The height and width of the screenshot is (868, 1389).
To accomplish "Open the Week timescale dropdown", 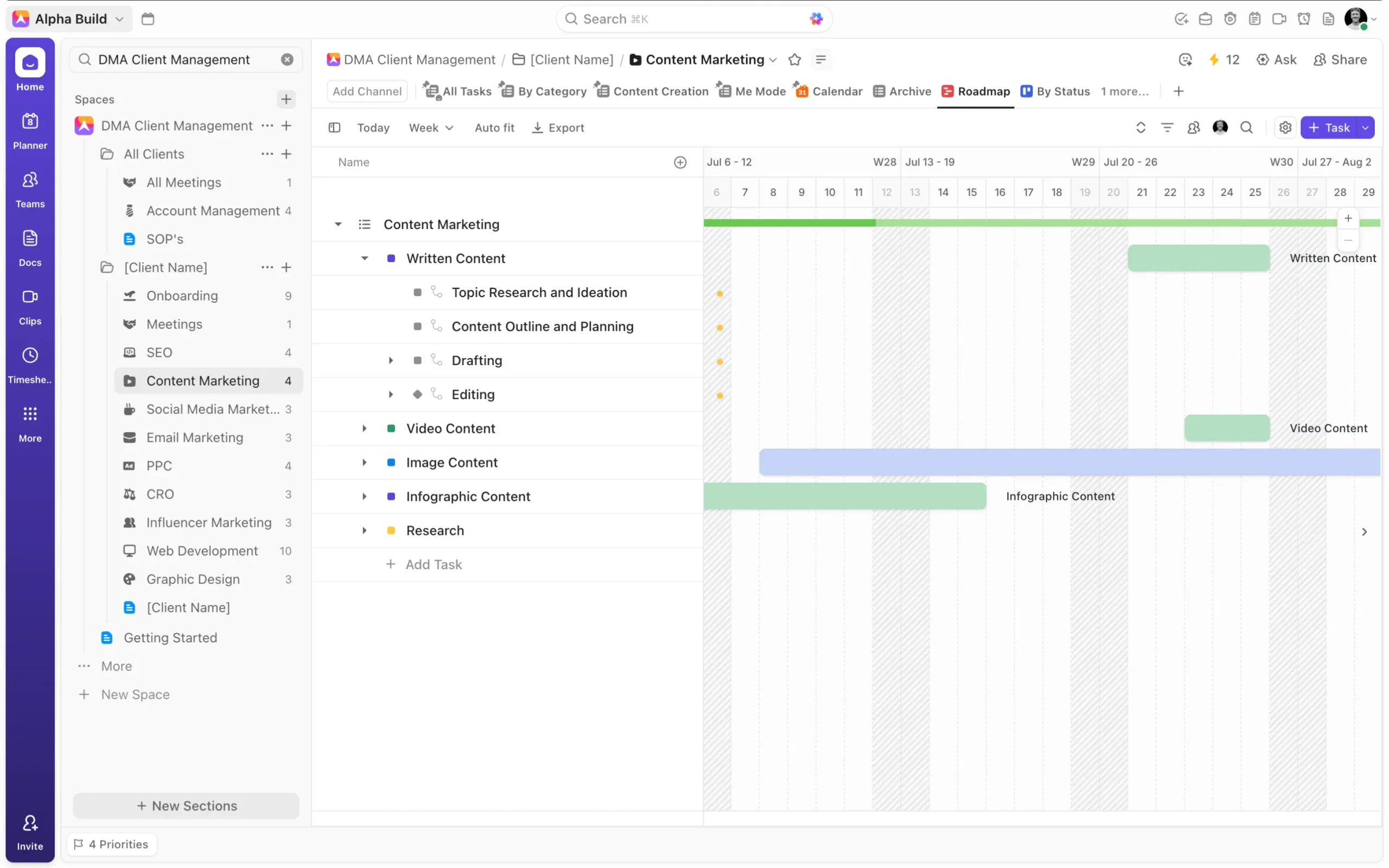I will [x=430, y=127].
